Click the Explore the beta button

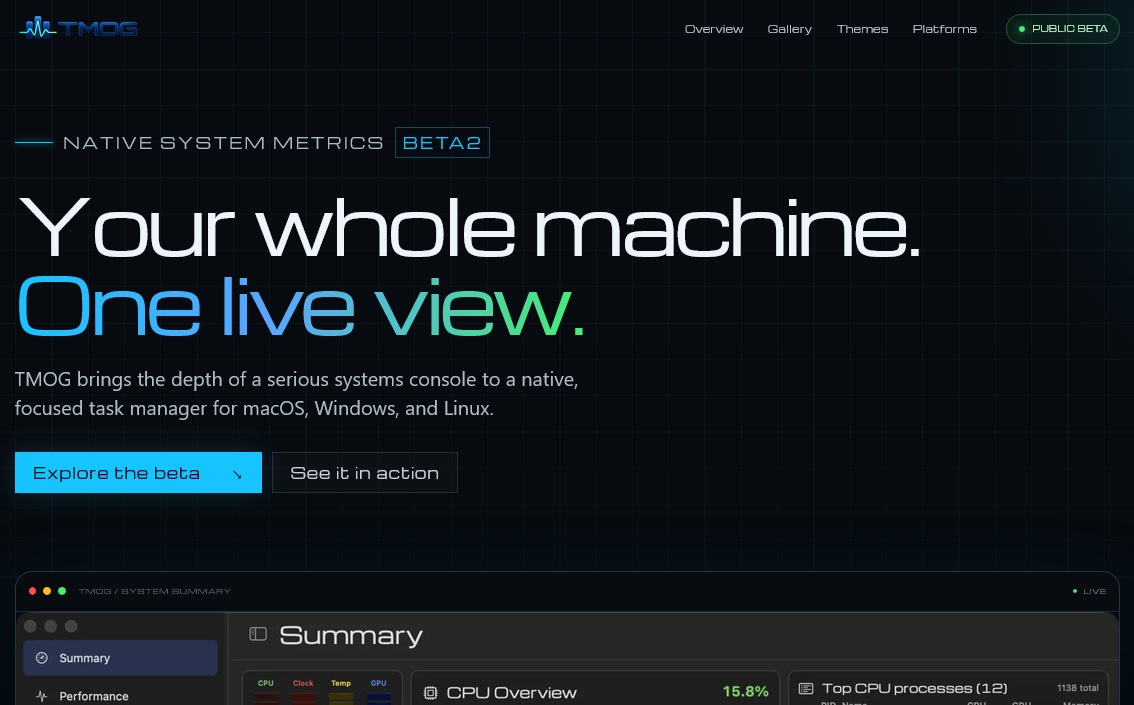click(x=138, y=473)
